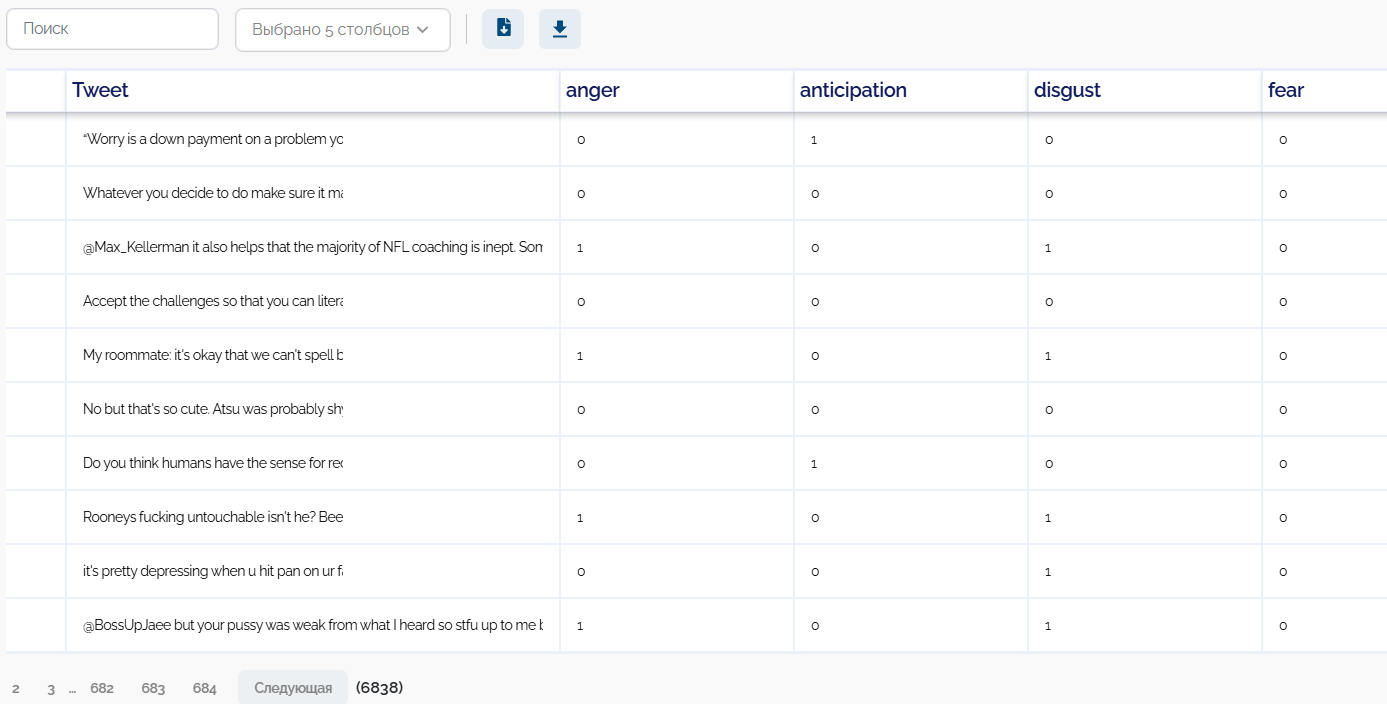Screen dimensions: 1387x704
Task: Click anticipation value in 'Worry is a down' row
Action: click(814, 140)
